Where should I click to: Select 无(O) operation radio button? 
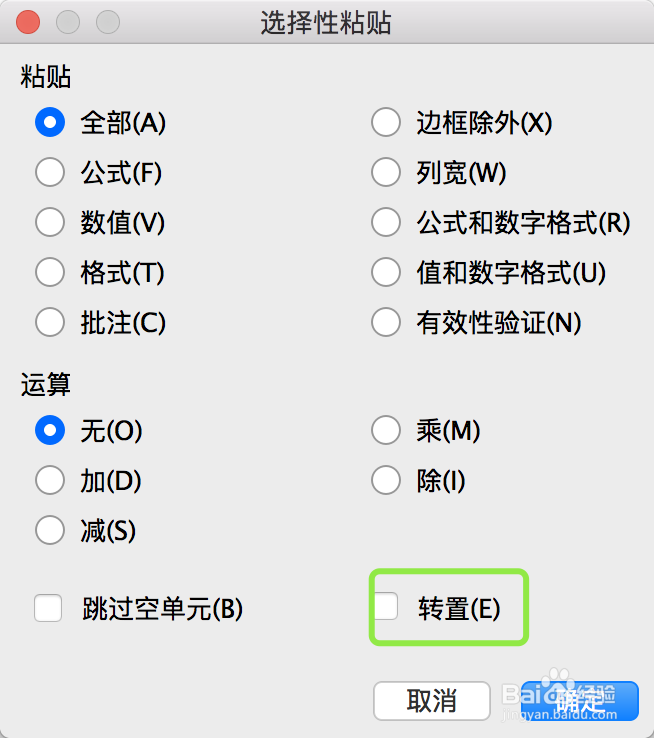pos(50,431)
